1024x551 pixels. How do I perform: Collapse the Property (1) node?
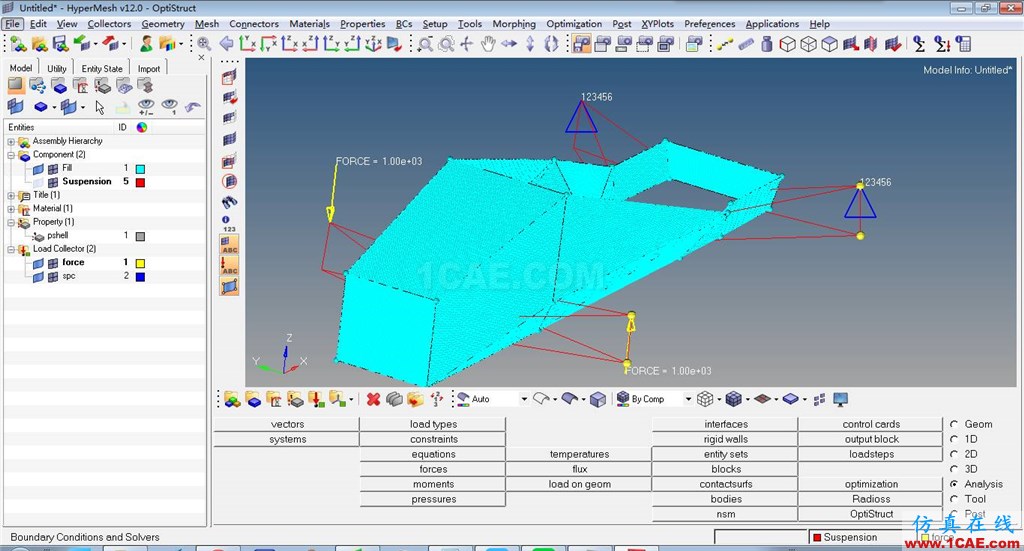[11, 222]
